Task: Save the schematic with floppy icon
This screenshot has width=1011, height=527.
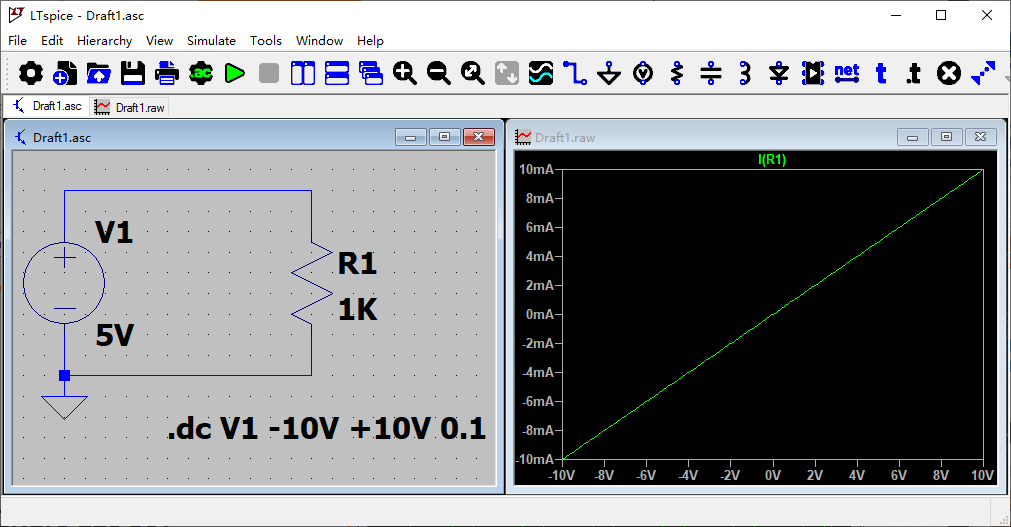Action: [x=133, y=74]
